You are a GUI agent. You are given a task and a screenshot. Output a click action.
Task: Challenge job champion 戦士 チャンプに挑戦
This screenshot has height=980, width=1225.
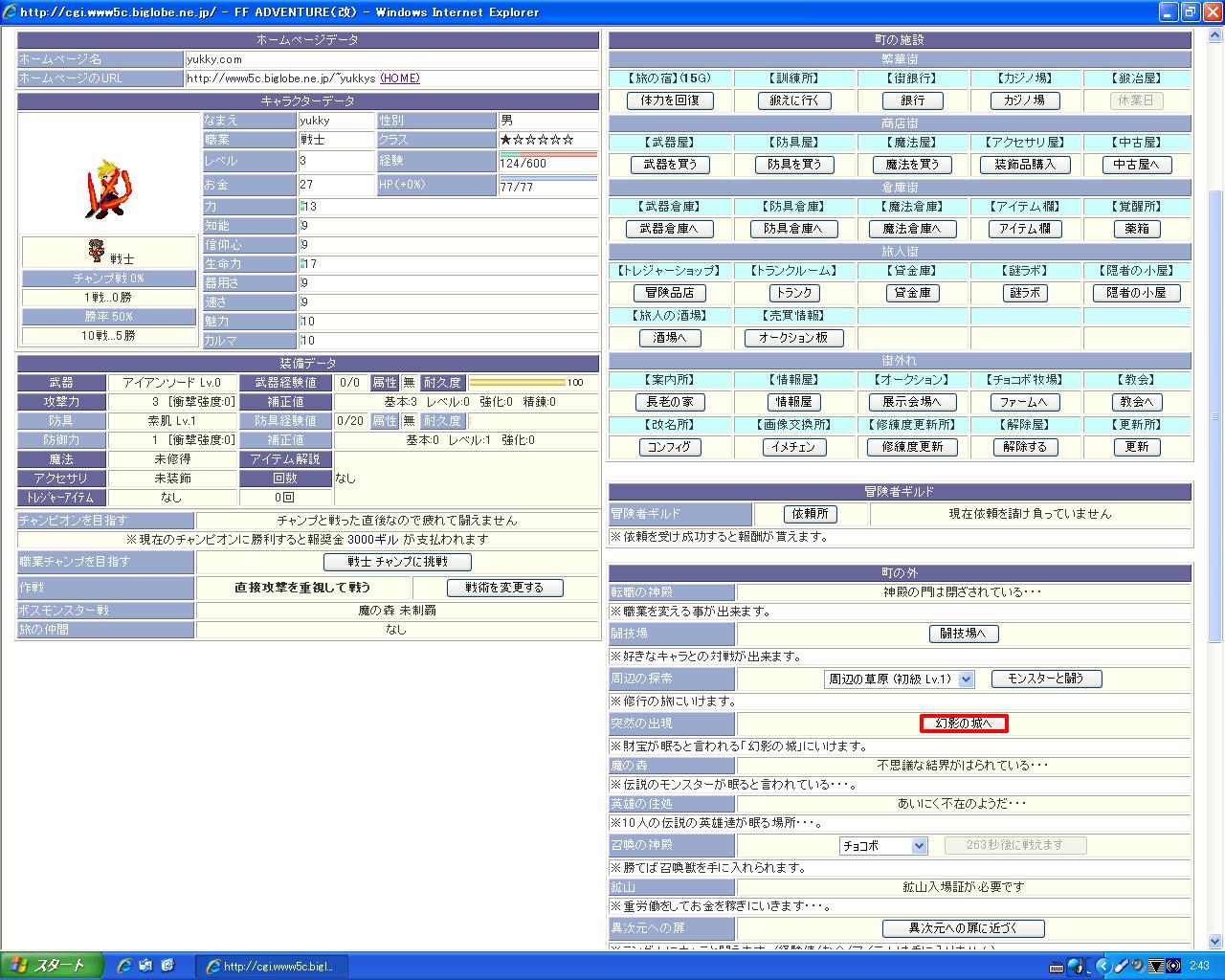pyautogui.click(x=397, y=562)
